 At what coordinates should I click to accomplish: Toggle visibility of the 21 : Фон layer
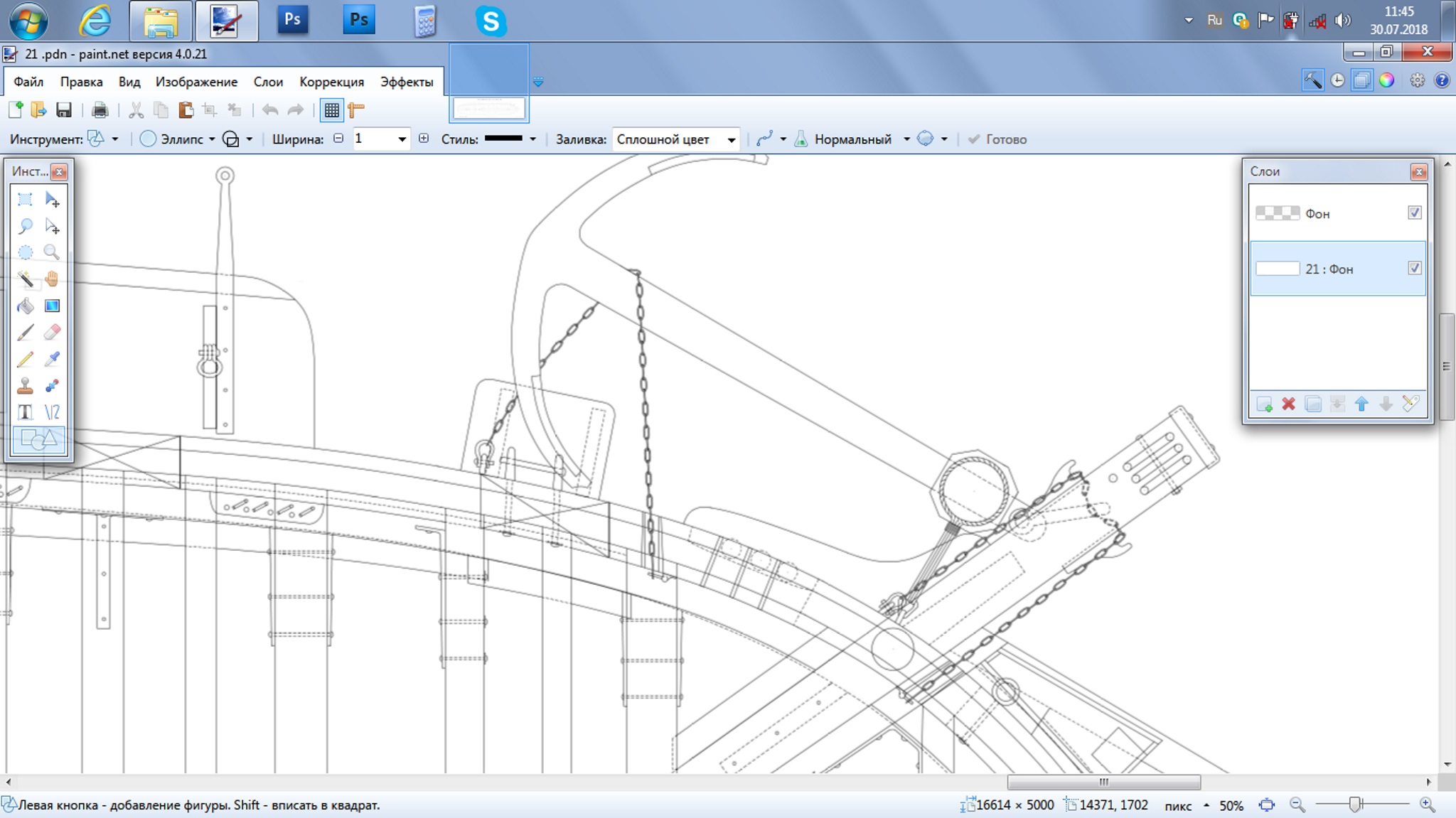click(1415, 268)
